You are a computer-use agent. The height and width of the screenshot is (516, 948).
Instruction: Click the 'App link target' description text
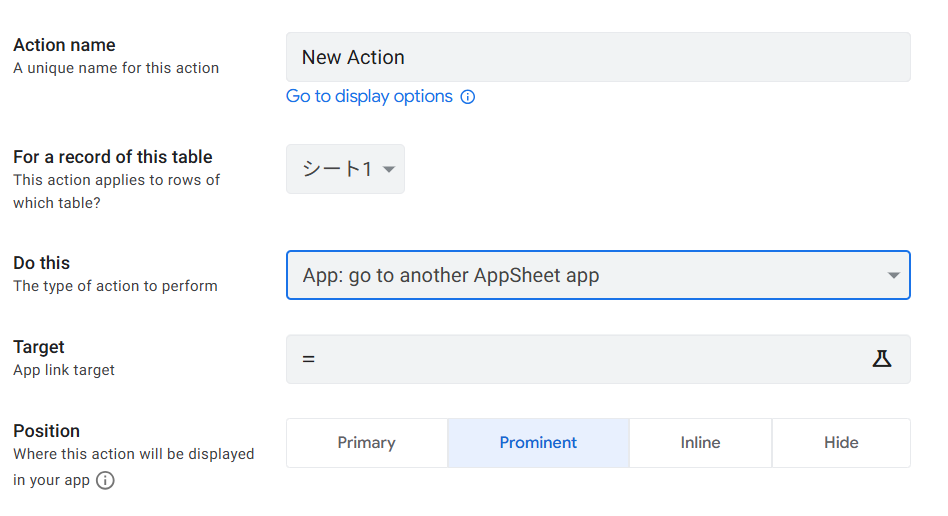coord(64,370)
